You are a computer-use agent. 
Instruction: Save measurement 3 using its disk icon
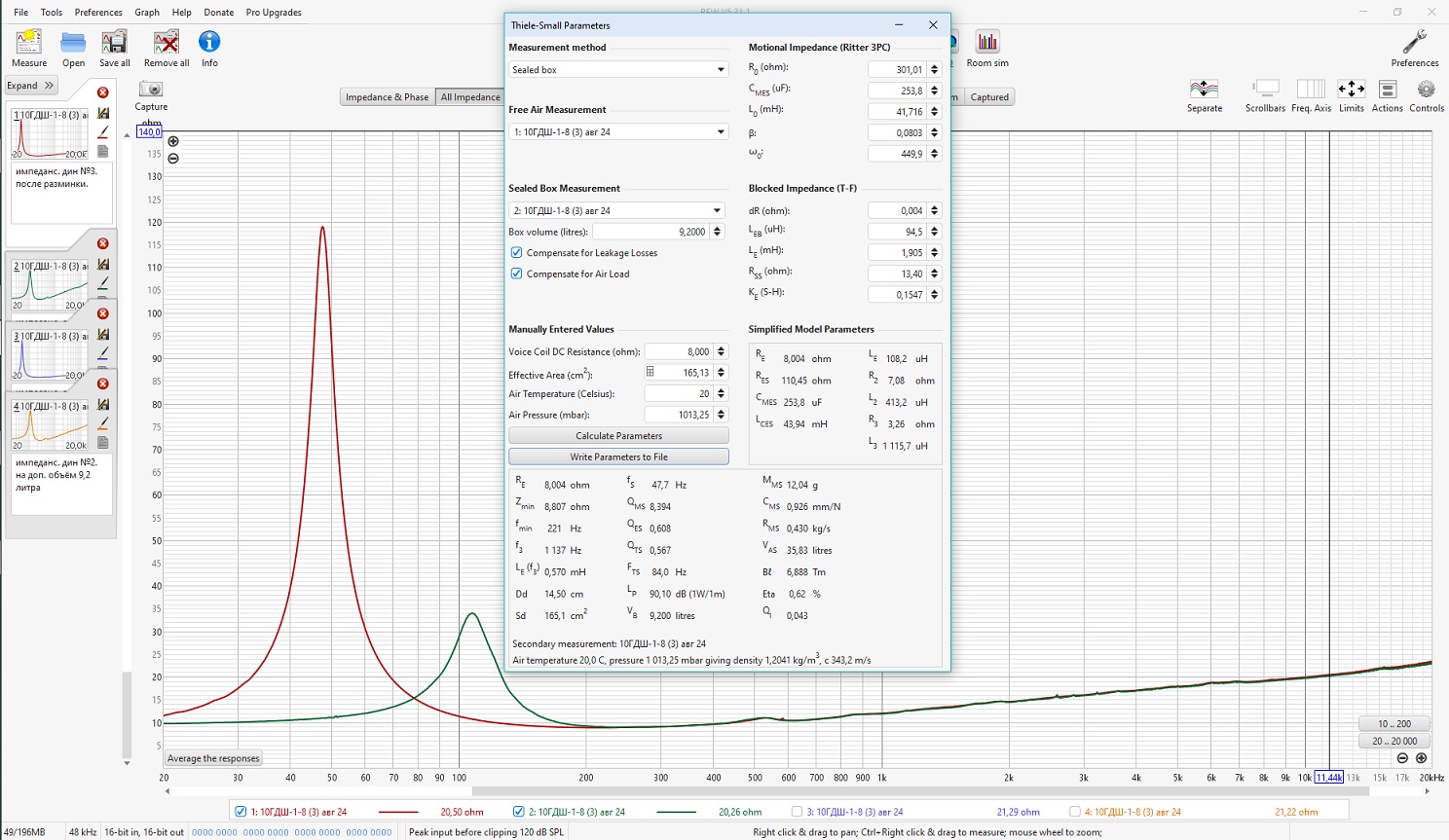(x=102, y=335)
